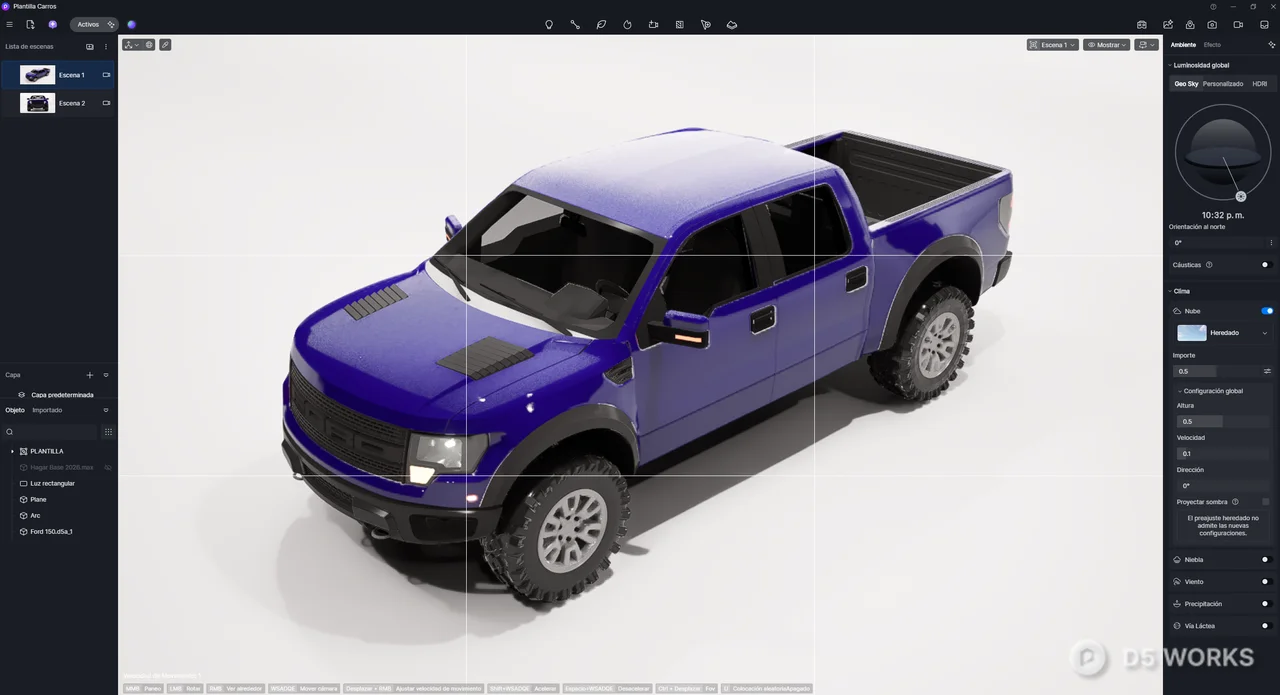Image resolution: width=1280 pixels, height=695 pixels.
Task: Open the VR headset mode icon
Action: (x=1142, y=24)
